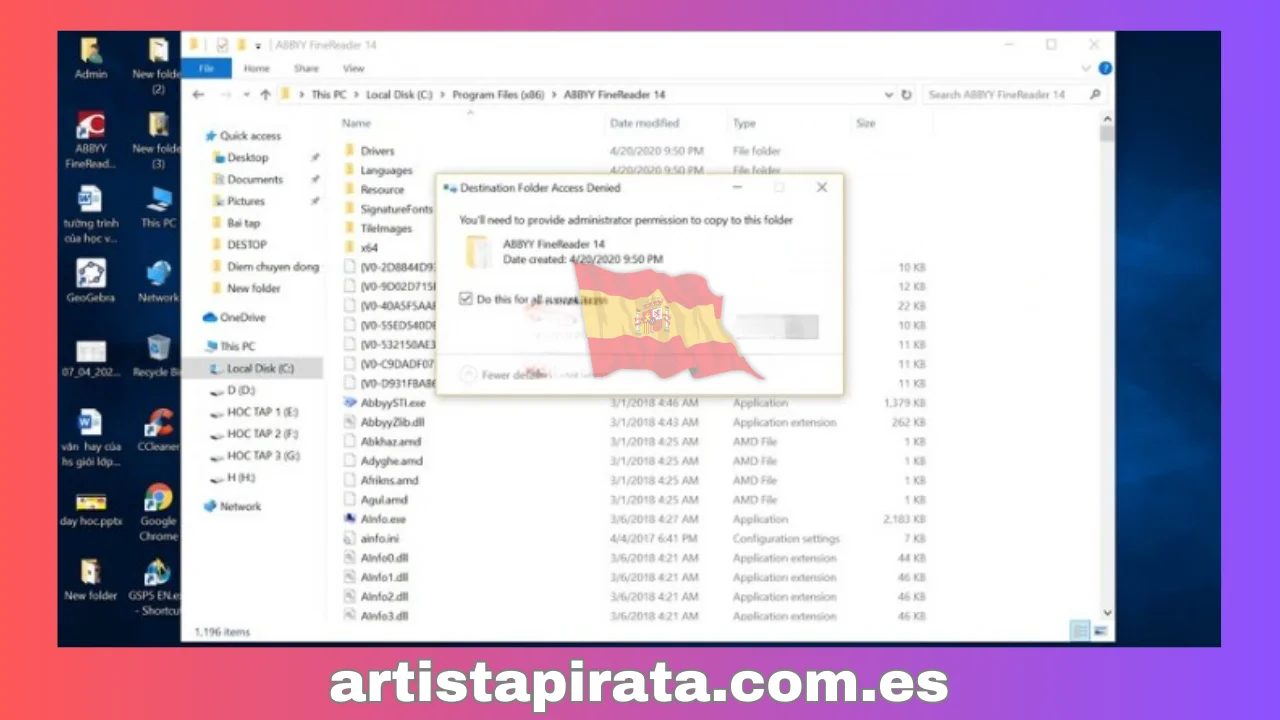Viewport: 1280px width, 720px height.
Task: Go to Local Disk (C:) in the breadcrumb
Action: tap(400, 95)
